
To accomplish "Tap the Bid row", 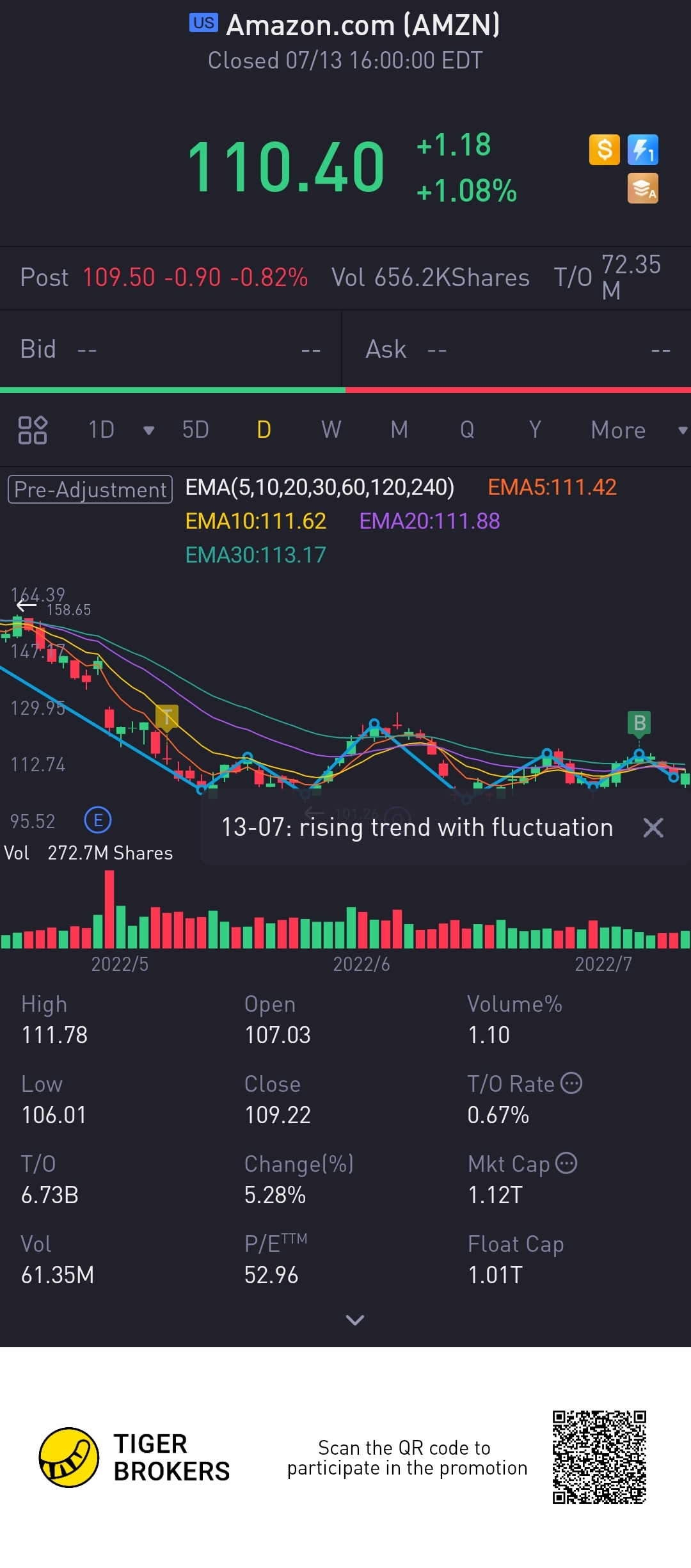I will (170, 349).
